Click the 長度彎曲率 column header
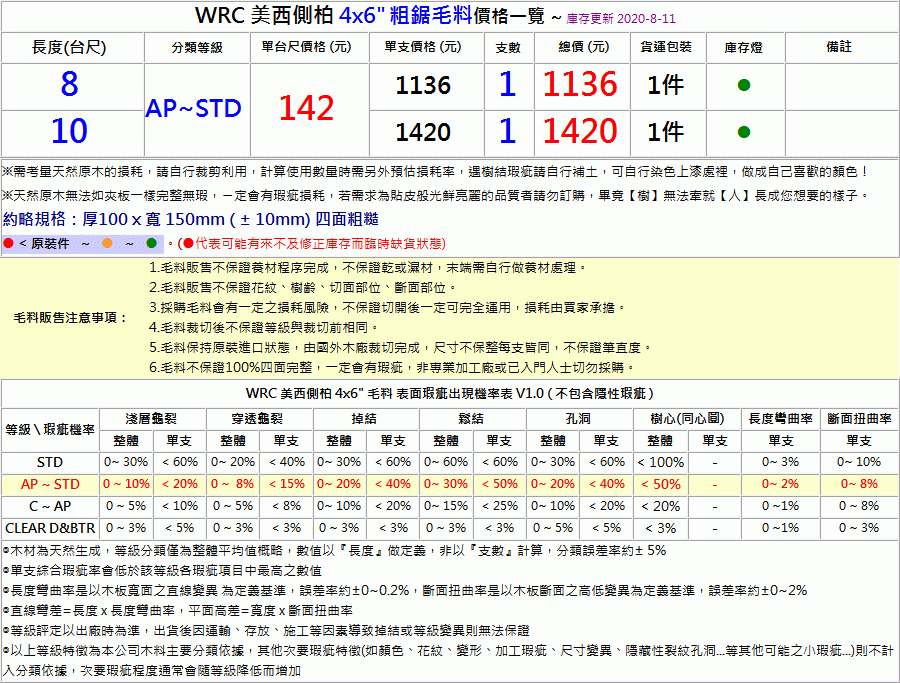 (781, 419)
